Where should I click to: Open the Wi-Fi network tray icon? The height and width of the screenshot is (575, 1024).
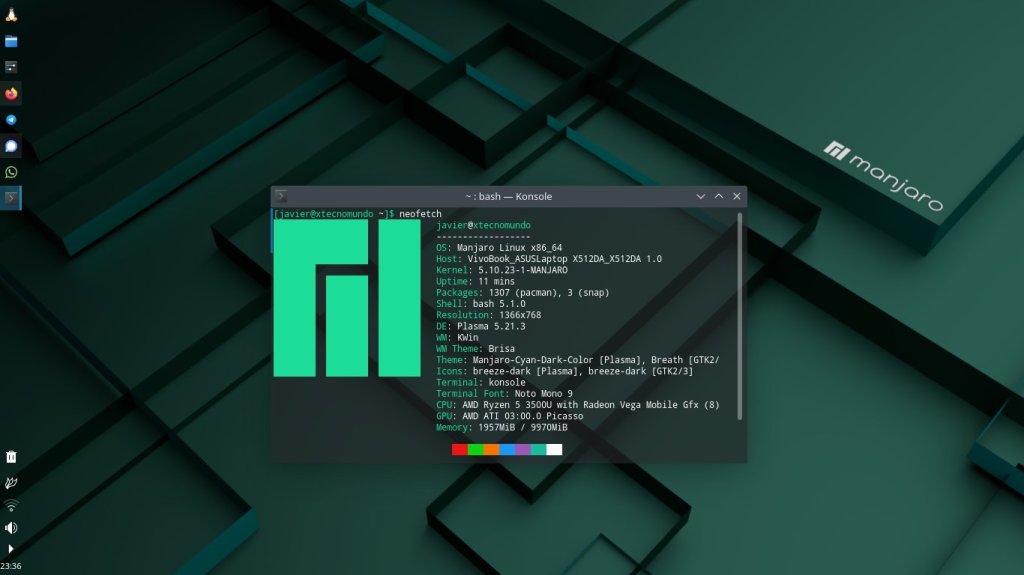[x=11, y=505]
